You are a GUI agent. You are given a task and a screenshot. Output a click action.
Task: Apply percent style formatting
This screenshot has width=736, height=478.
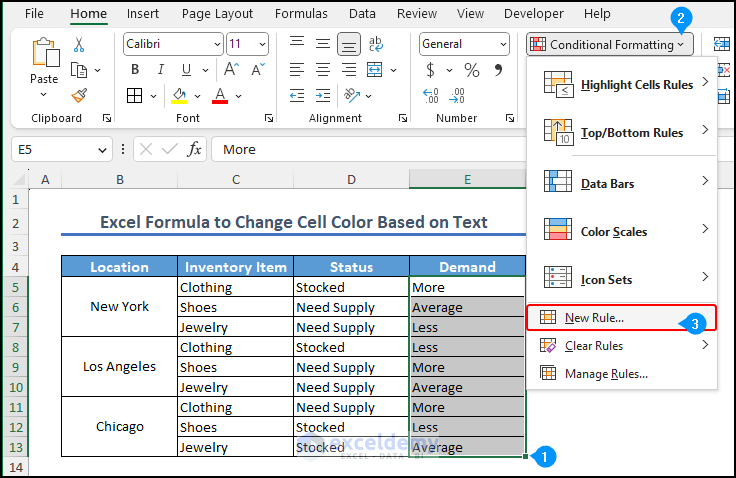471,70
